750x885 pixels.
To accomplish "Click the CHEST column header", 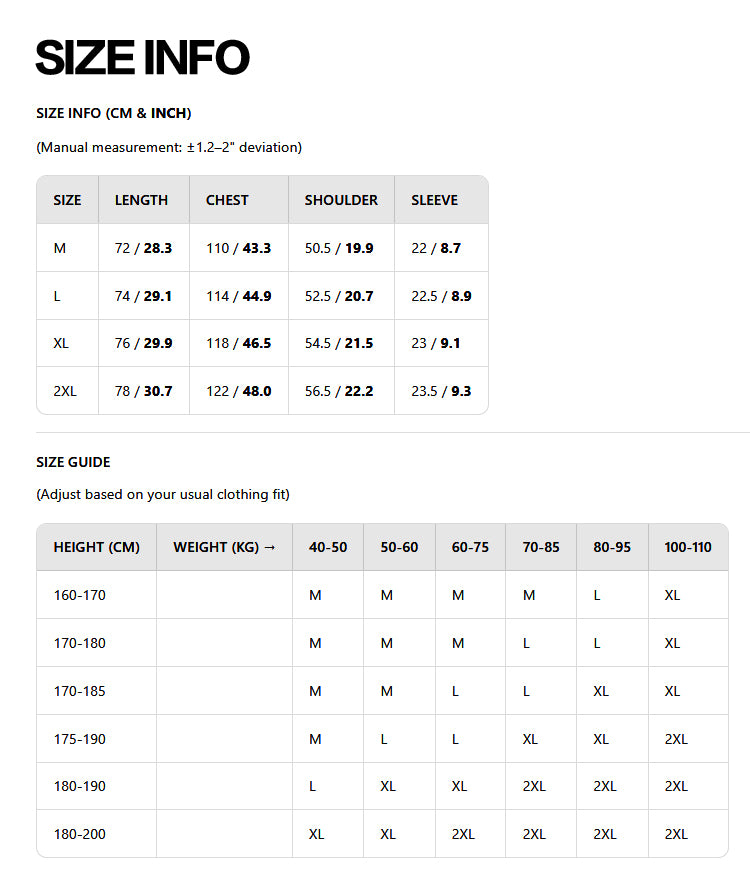I will point(227,200).
